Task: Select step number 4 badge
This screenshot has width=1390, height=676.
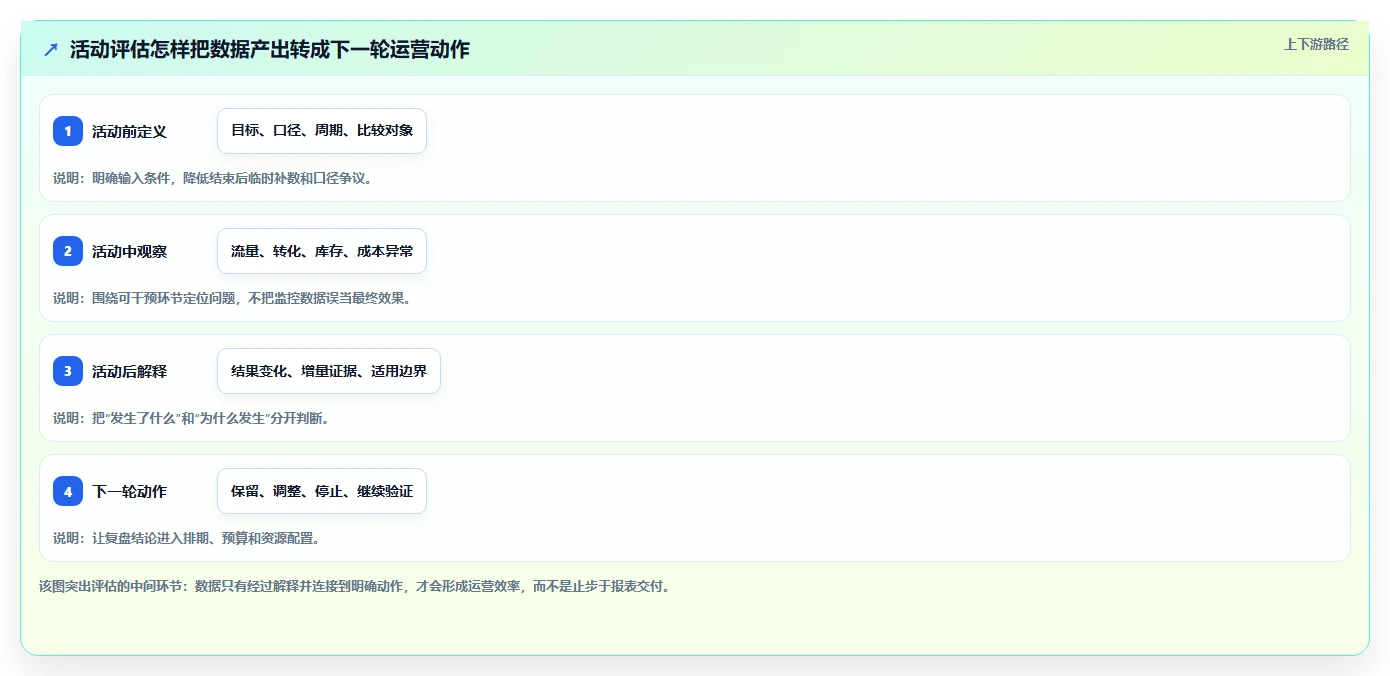Action: (x=68, y=491)
